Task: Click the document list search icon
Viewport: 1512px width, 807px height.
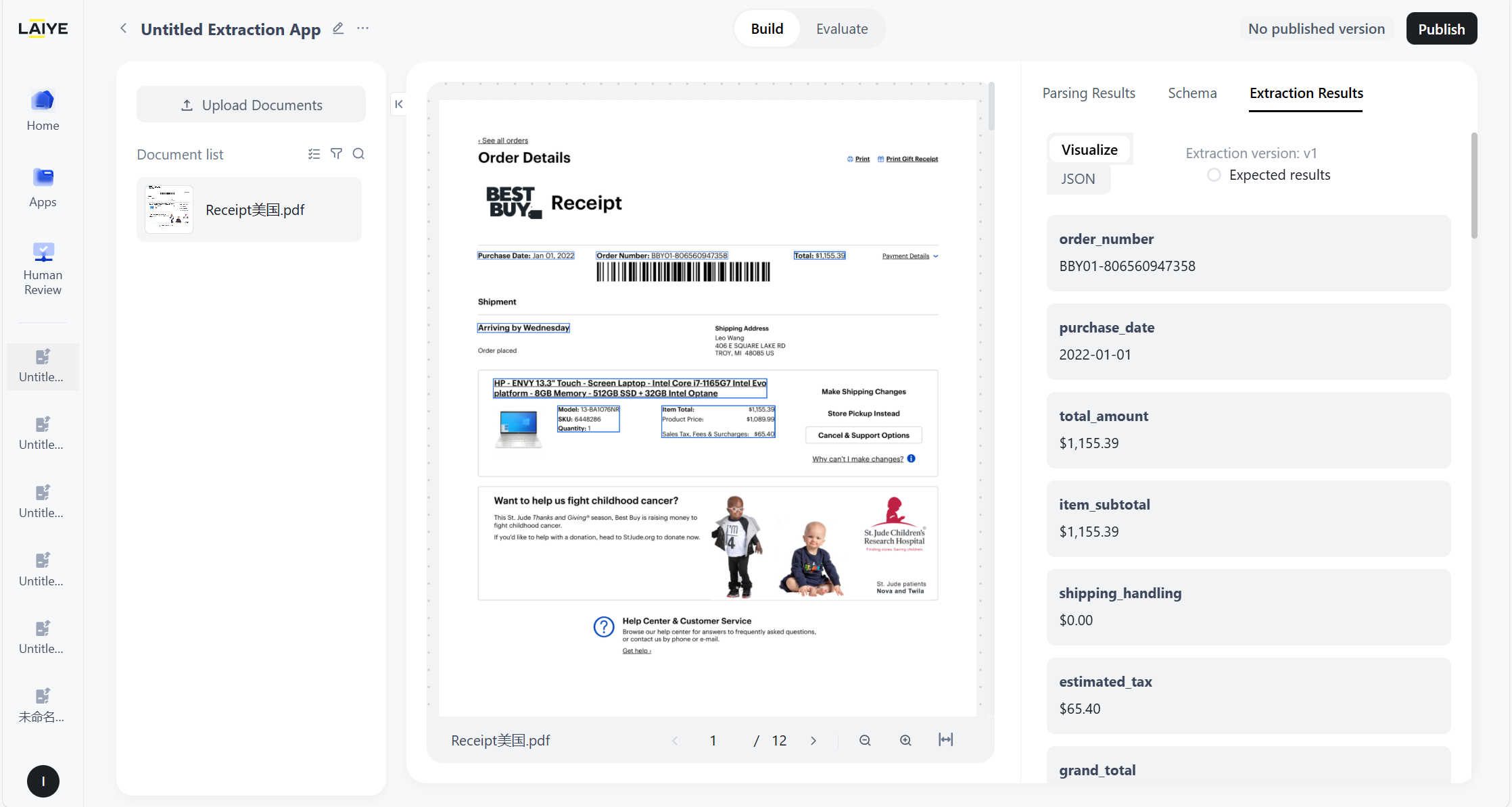Action: (358, 154)
